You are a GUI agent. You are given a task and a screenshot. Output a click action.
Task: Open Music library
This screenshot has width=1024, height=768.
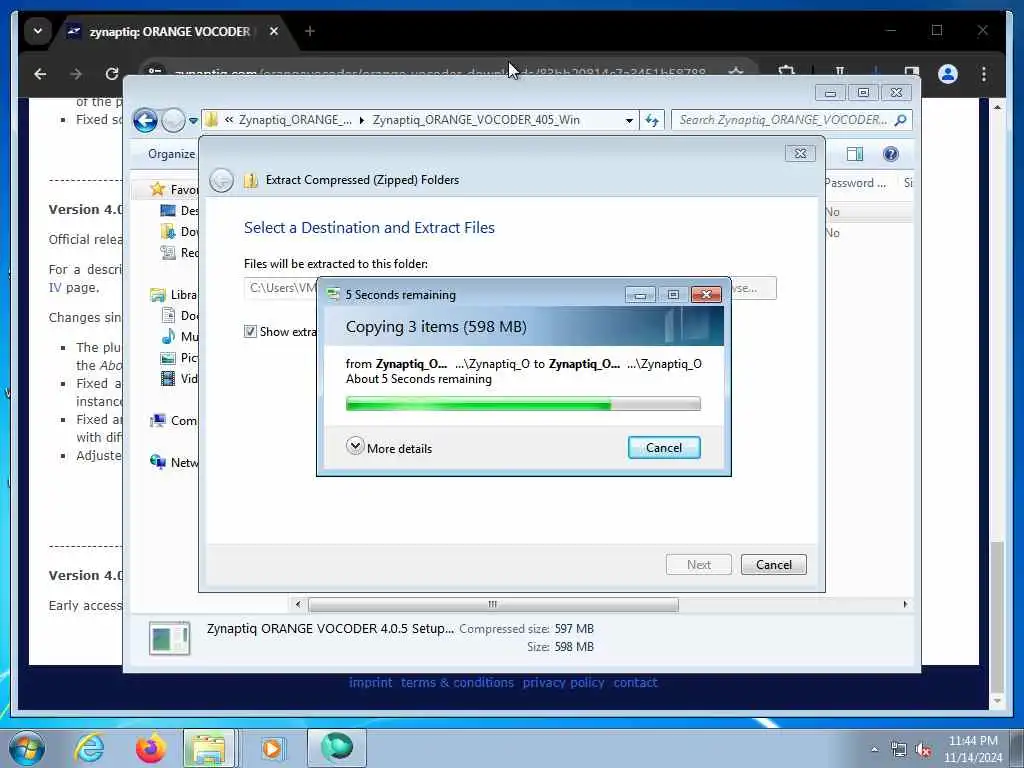tap(180, 336)
